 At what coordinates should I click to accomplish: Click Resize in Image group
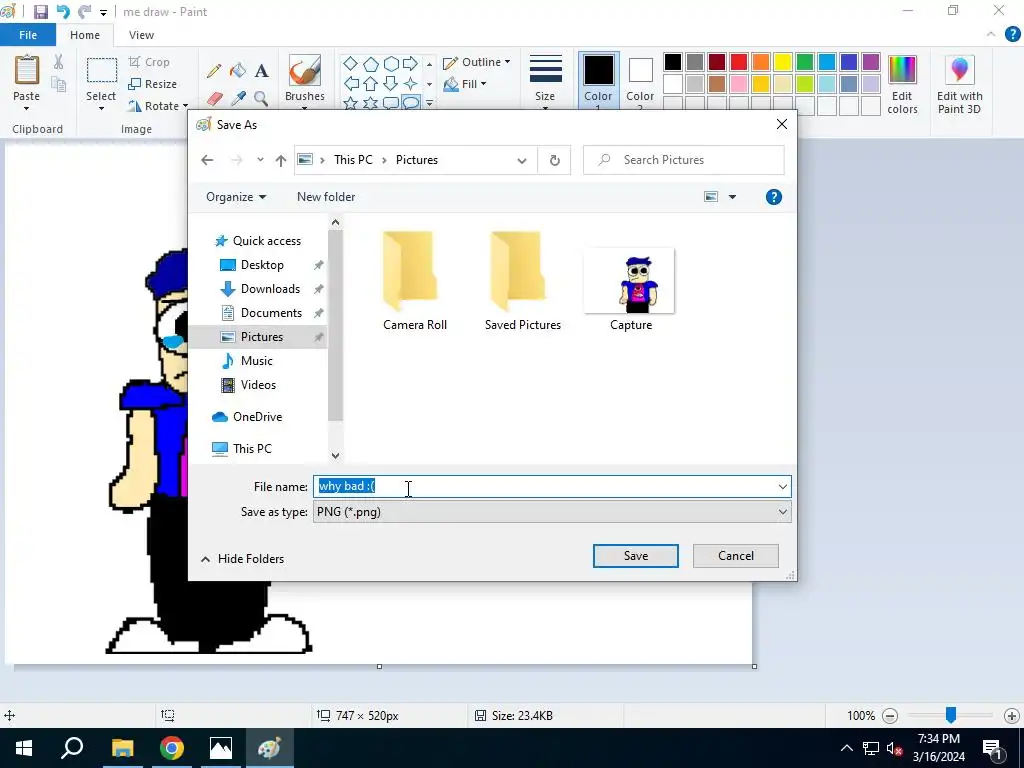(x=153, y=84)
